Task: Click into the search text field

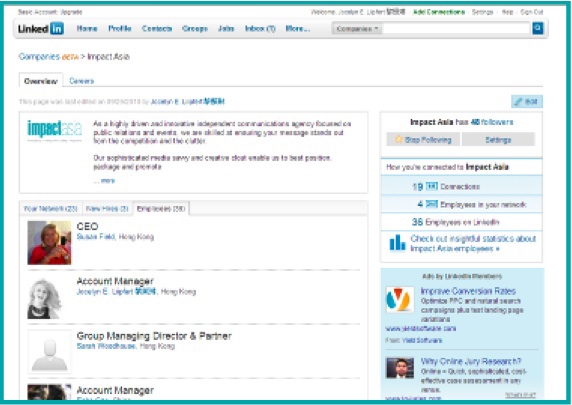Action: coord(456,28)
